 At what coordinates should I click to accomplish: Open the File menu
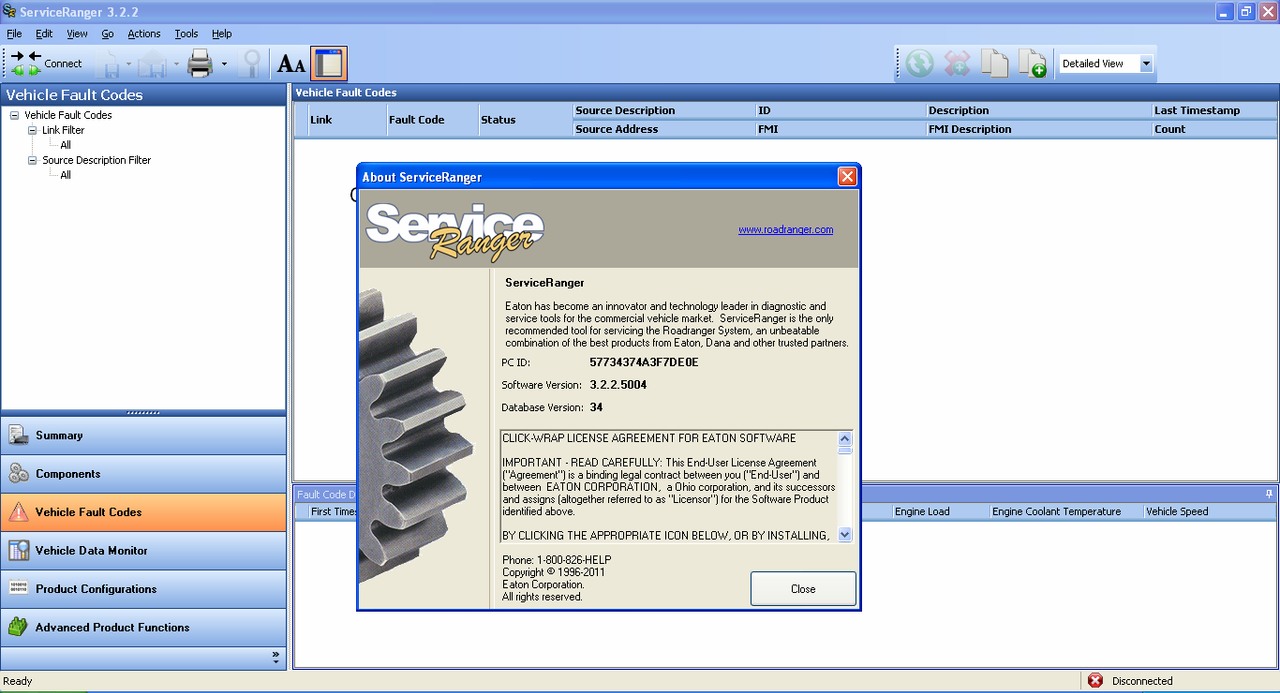(x=14, y=34)
